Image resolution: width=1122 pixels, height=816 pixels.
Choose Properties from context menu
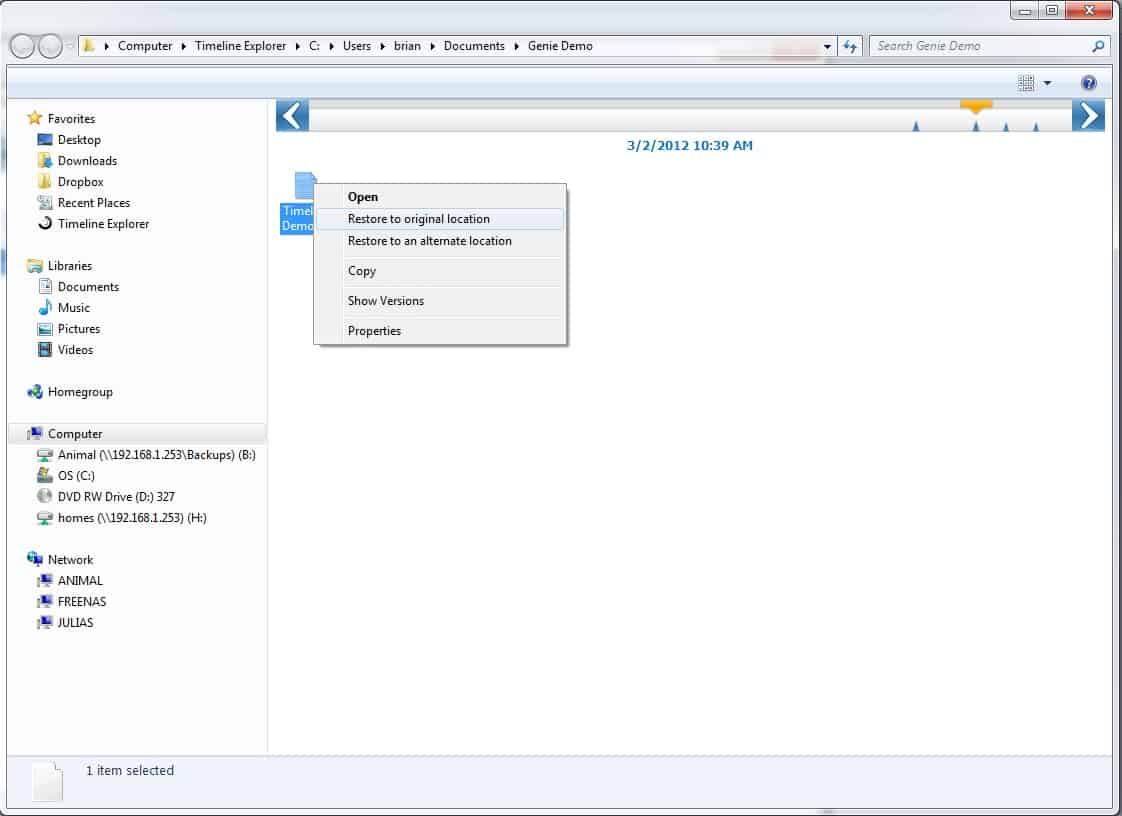click(439, 331)
